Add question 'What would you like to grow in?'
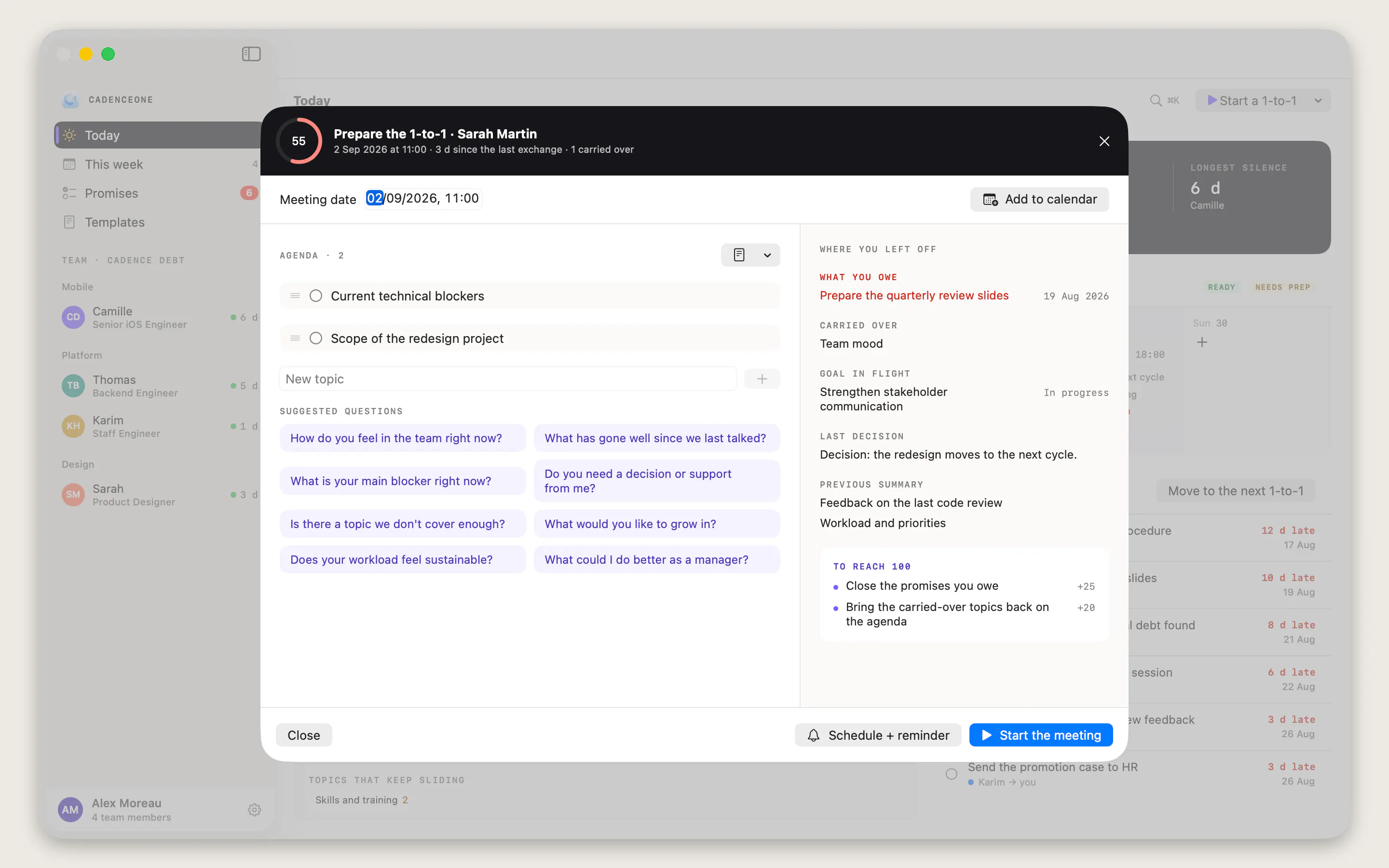This screenshot has height=868, width=1389. [x=656, y=524]
